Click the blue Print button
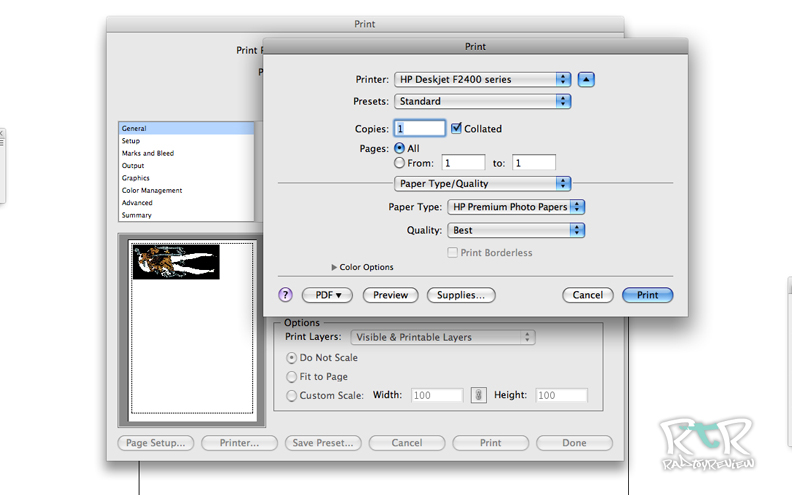This screenshot has height=495, width=792. [647, 295]
